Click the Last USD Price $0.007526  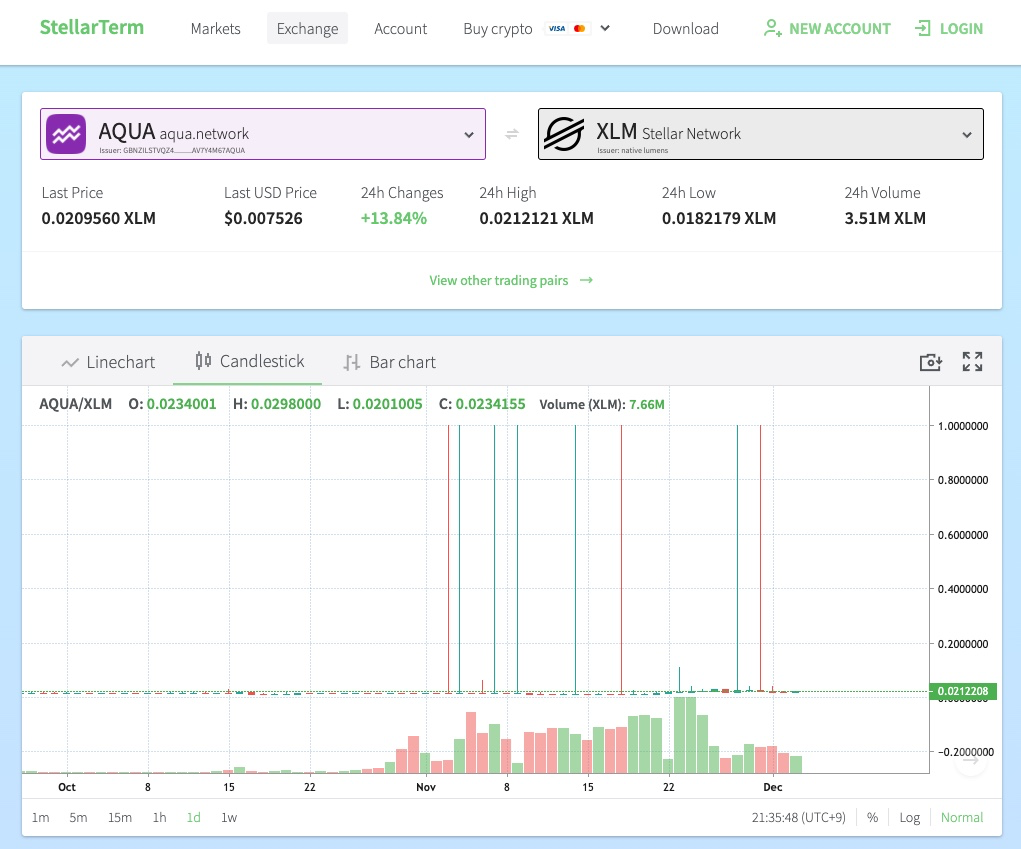263,218
